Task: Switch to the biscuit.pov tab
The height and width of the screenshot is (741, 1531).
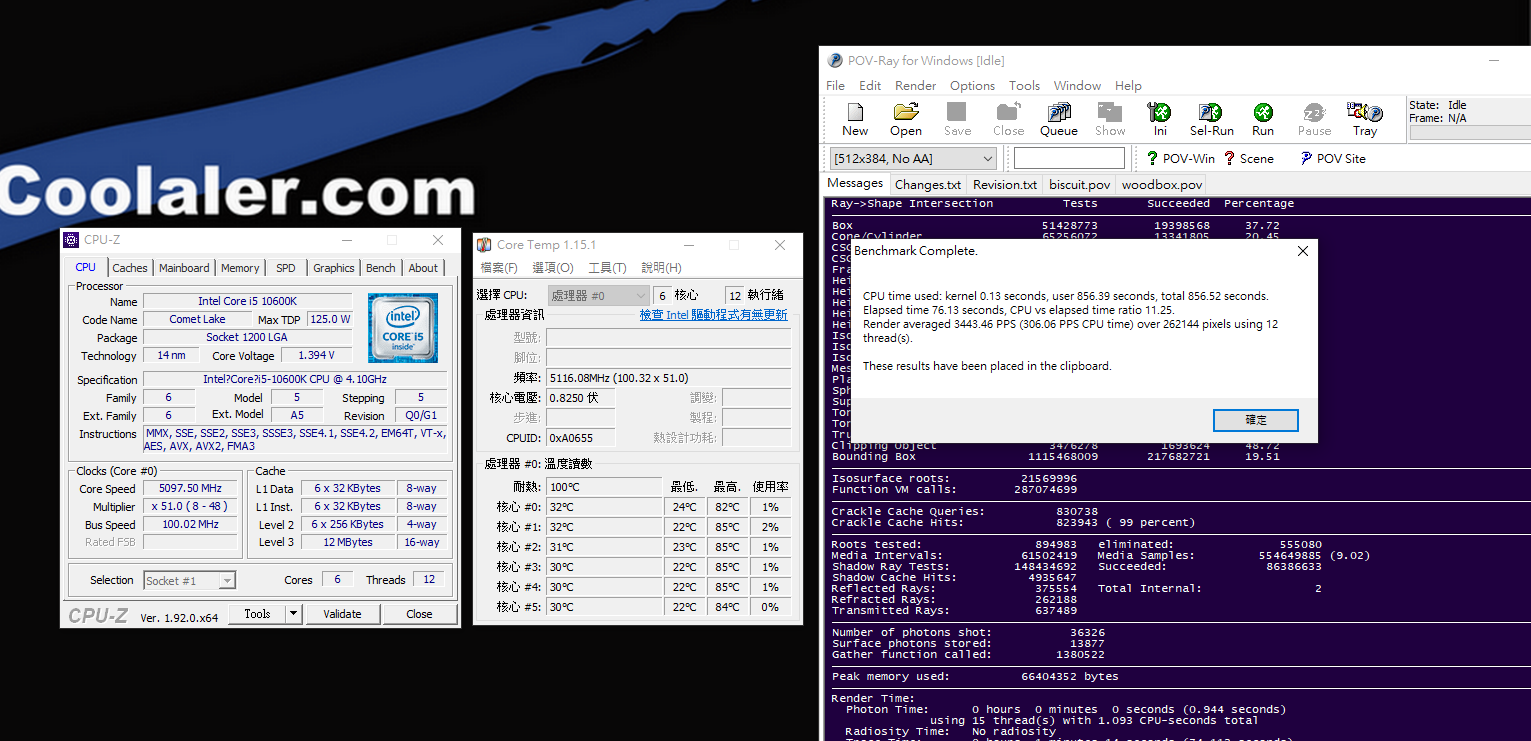Action: (x=1079, y=184)
